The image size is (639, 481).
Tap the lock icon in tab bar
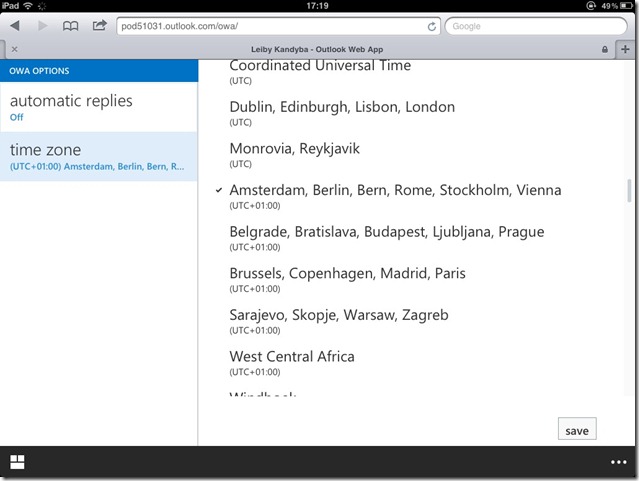pos(605,49)
